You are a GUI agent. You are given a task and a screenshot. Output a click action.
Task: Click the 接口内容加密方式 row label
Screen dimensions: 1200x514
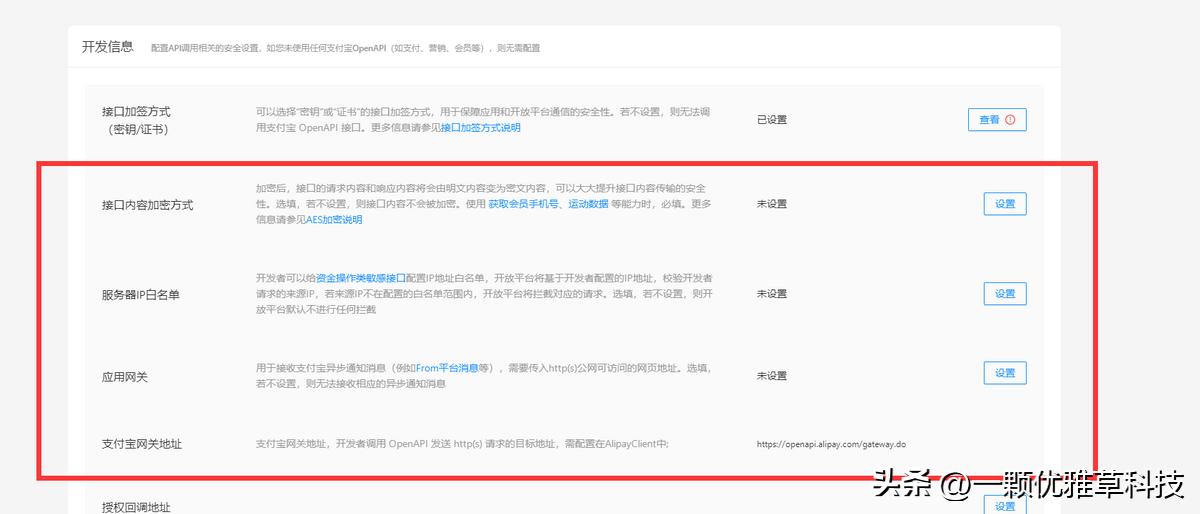pos(147,205)
